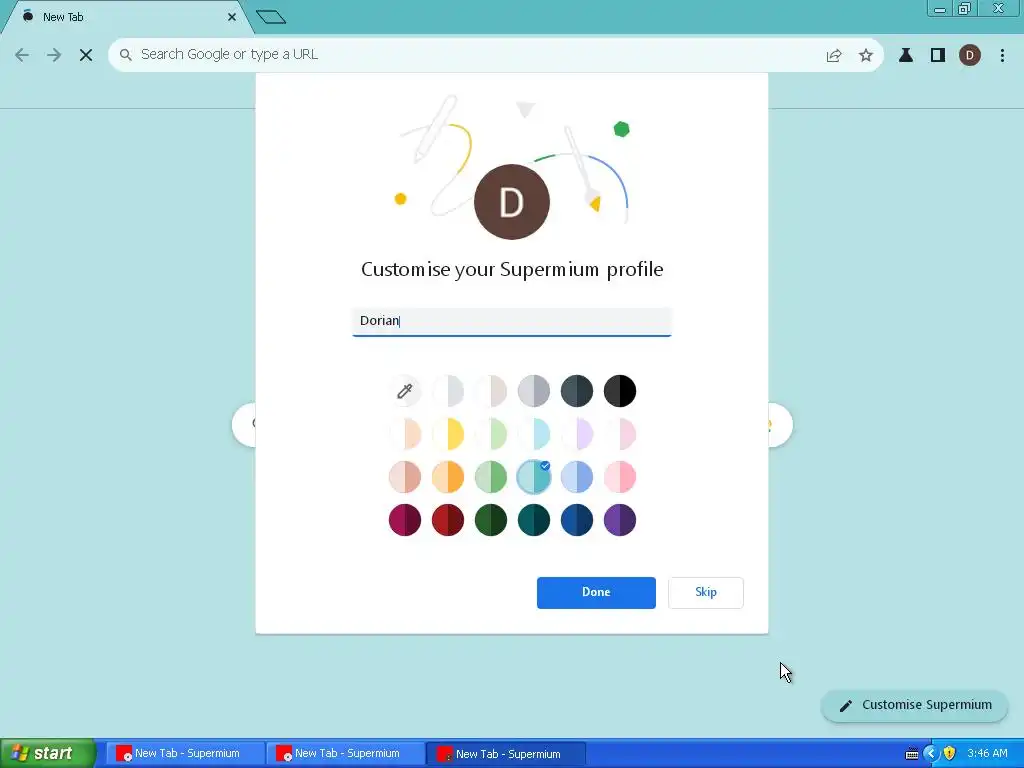Stop page loading with X button
The height and width of the screenshot is (768, 1024).
pyautogui.click(x=86, y=55)
